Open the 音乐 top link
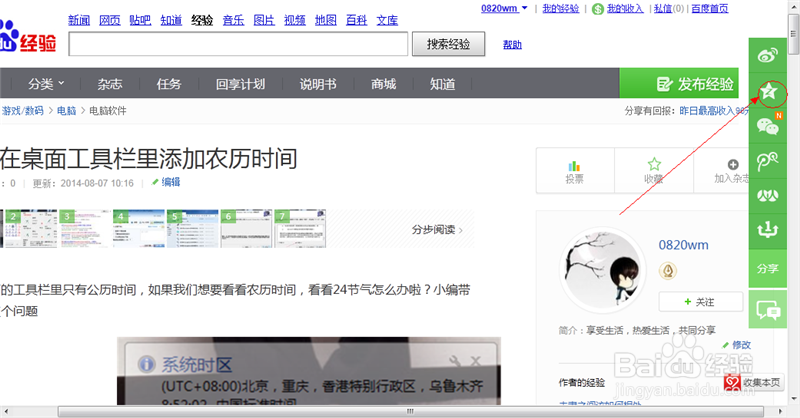Screen dimensions: 800x418 (x=233, y=20)
